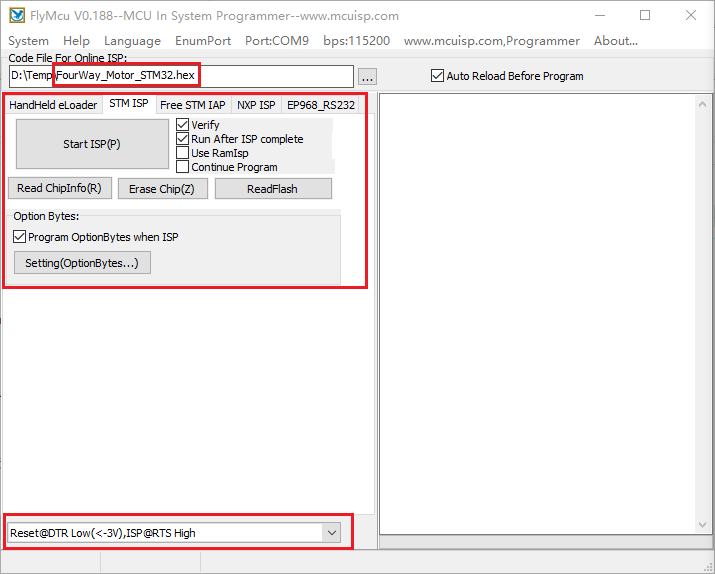This screenshot has height=574, width=715.
Task: Click the log panel scroll down arrow
Action: pyautogui.click(x=702, y=525)
